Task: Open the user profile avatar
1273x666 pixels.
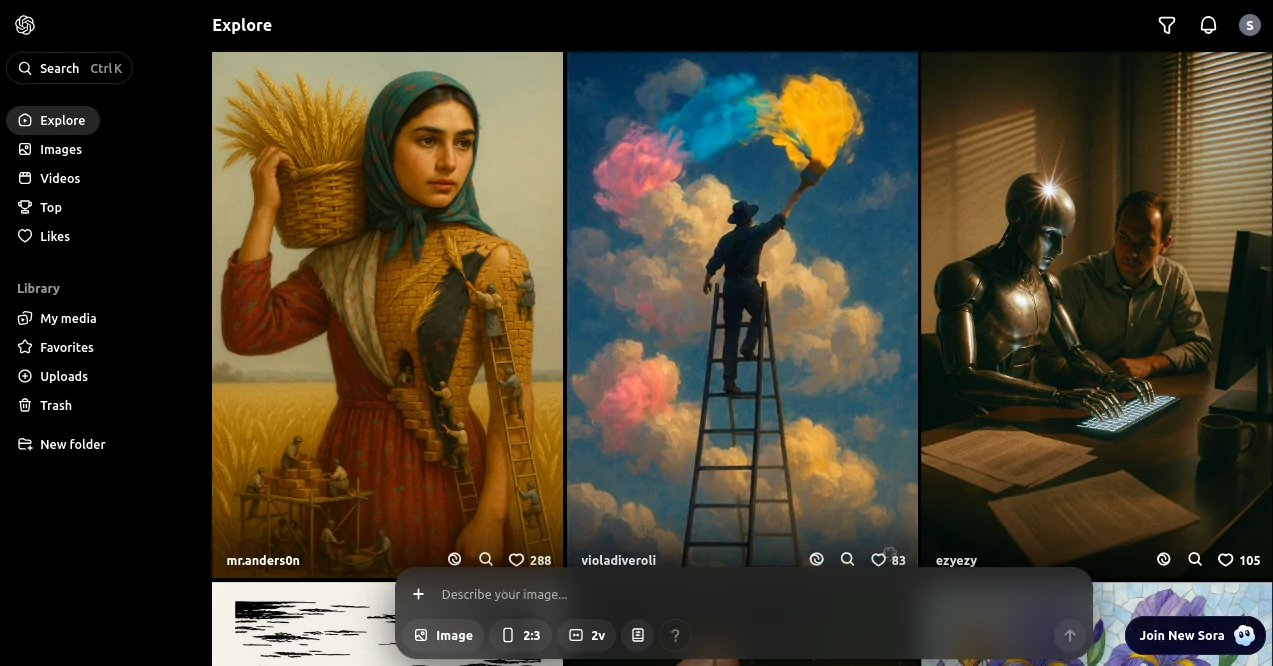Action: (x=1249, y=25)
